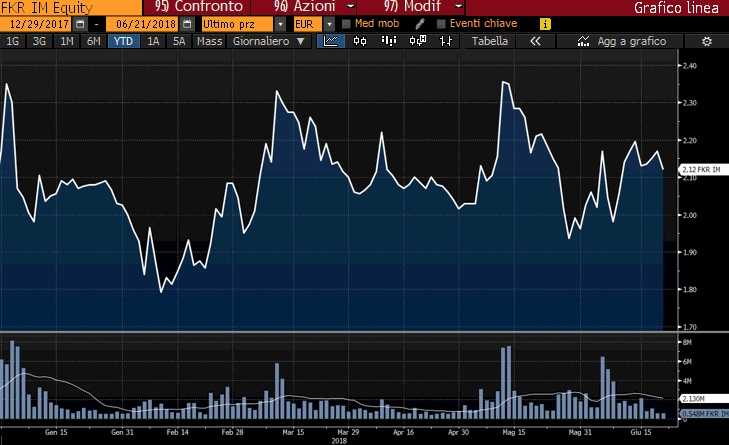Screen dimensions: 729x445
Task: Select the Mass time range
Action: (x=209, y=41)
